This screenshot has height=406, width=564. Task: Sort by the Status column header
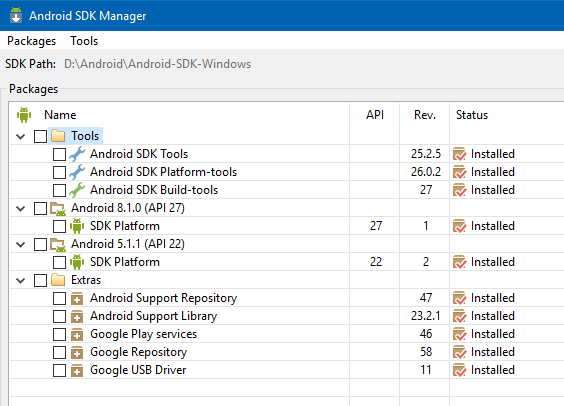click(472, 115)
